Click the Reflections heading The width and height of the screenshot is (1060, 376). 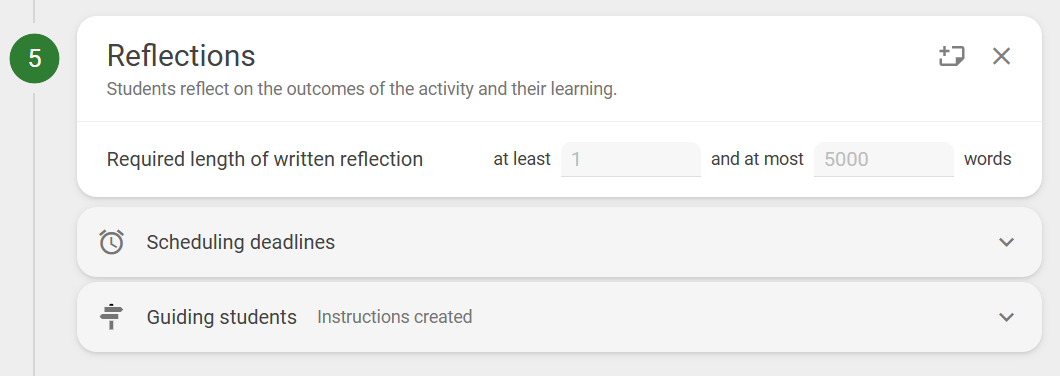tap(181, 55)
